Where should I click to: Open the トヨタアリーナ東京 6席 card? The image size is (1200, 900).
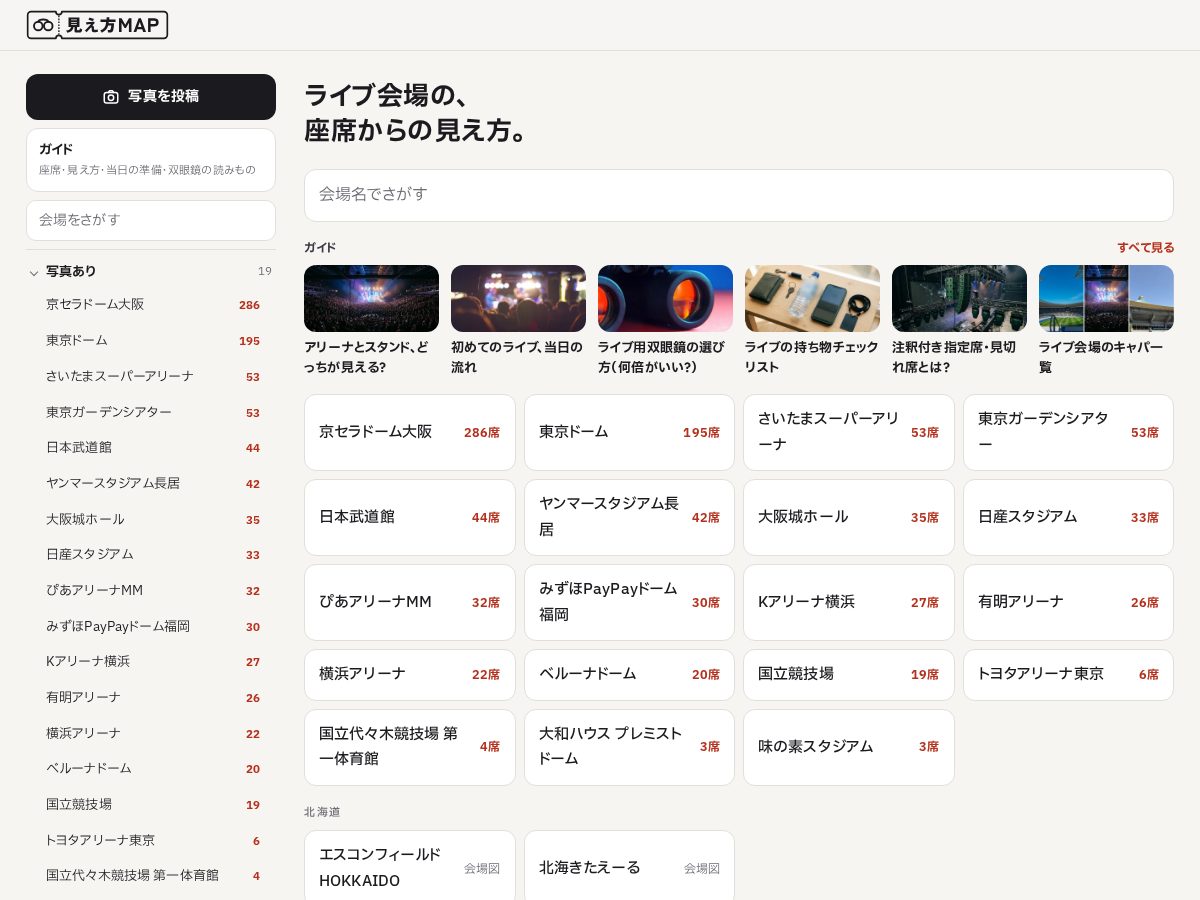click(1068, 675)
